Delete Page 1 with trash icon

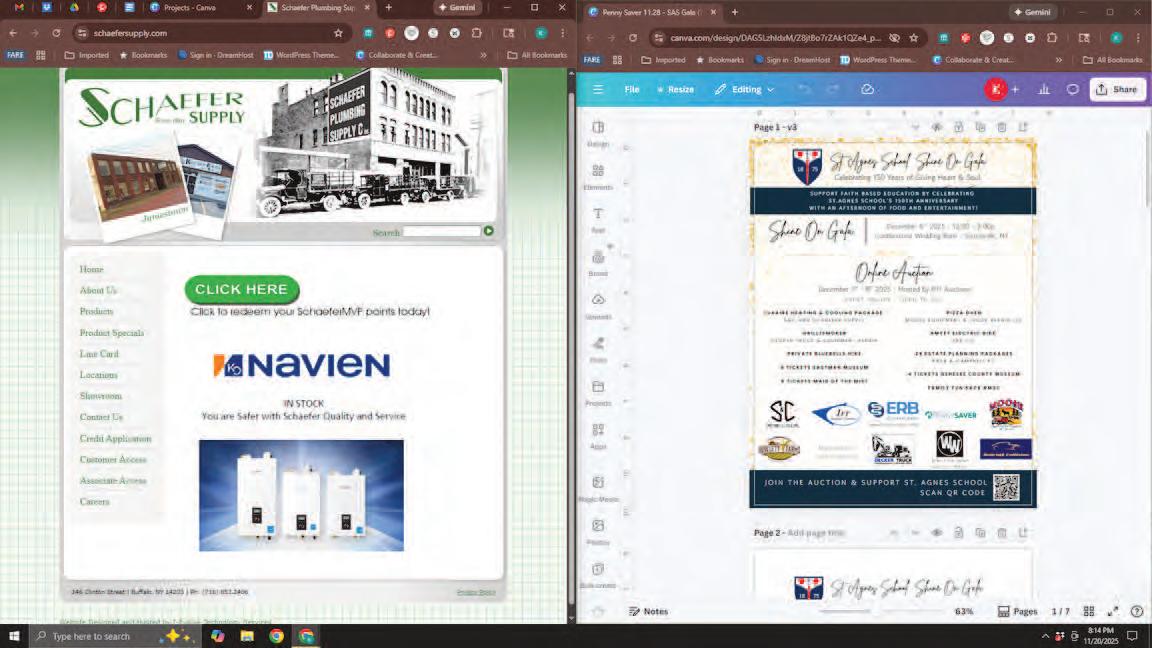click(1001, 127)
